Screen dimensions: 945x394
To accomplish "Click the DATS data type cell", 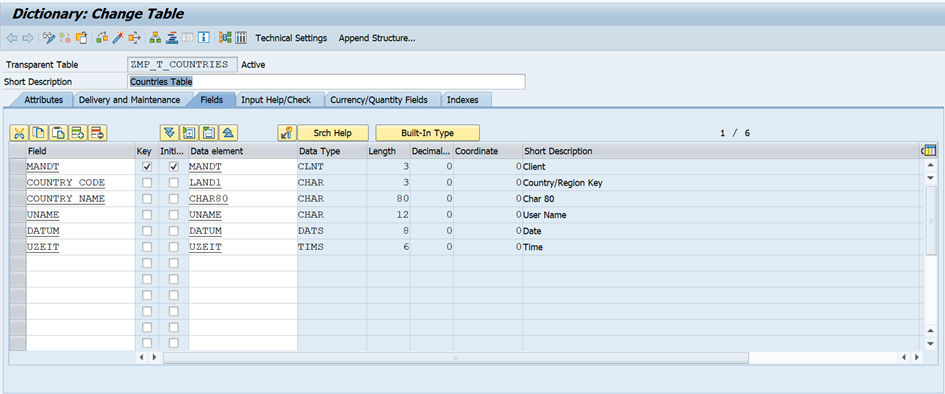I will coord(331,231).
